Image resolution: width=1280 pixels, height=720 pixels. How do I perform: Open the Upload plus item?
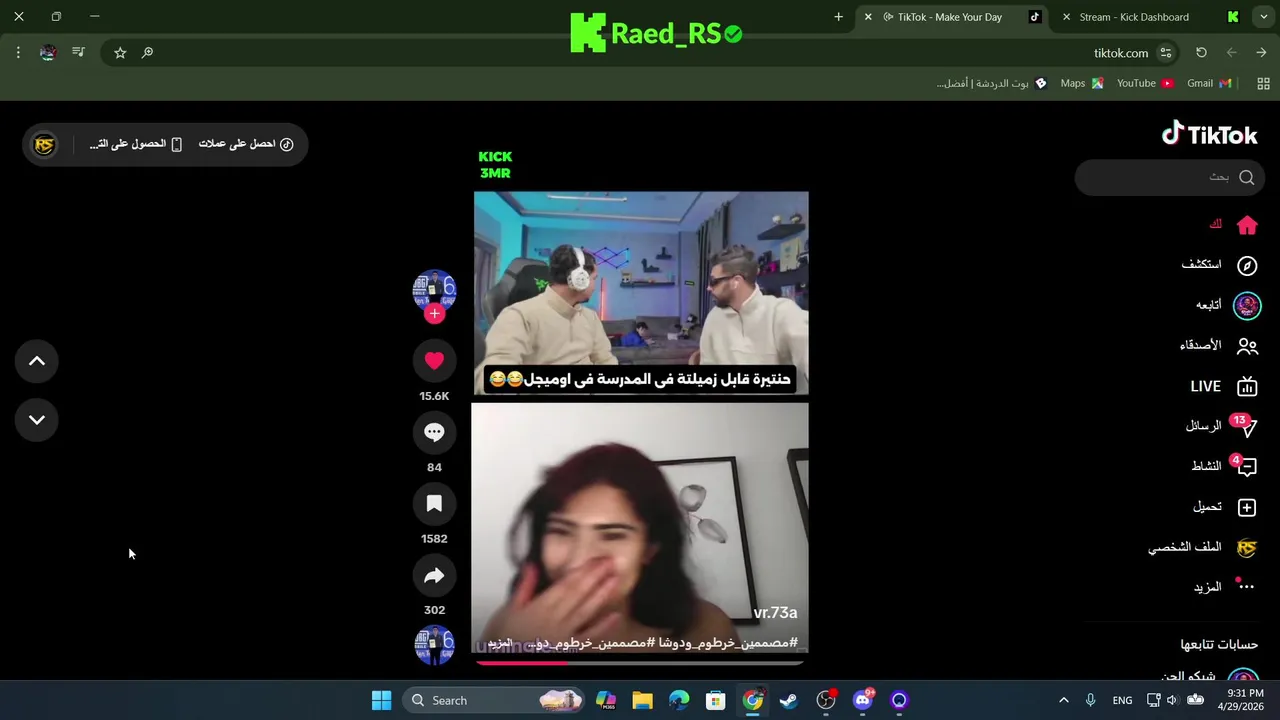pyautogui.click(x=1225, y=507)
